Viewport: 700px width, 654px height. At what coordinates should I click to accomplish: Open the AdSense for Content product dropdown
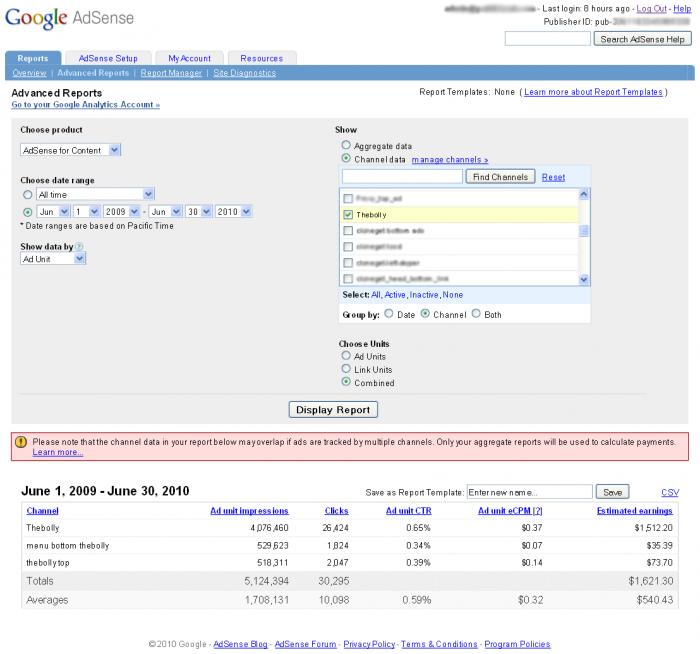point(70,150)
